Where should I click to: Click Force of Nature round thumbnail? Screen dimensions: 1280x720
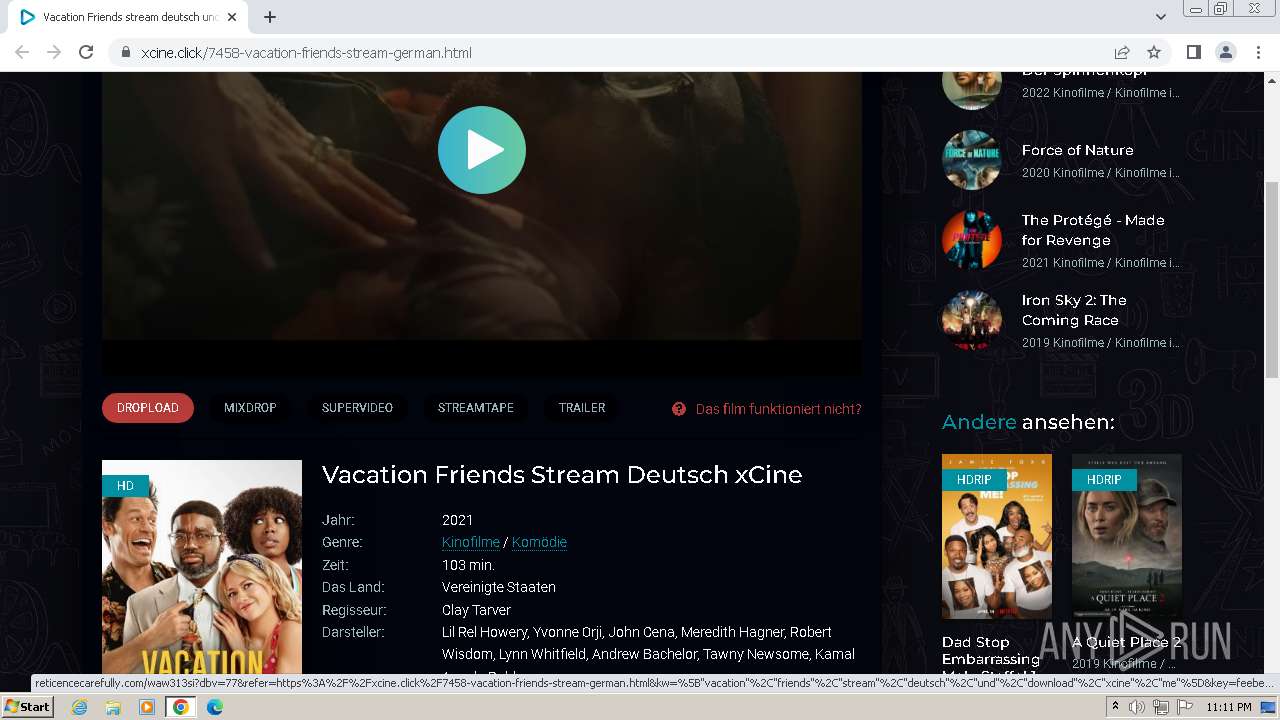(x=972, y=160)
